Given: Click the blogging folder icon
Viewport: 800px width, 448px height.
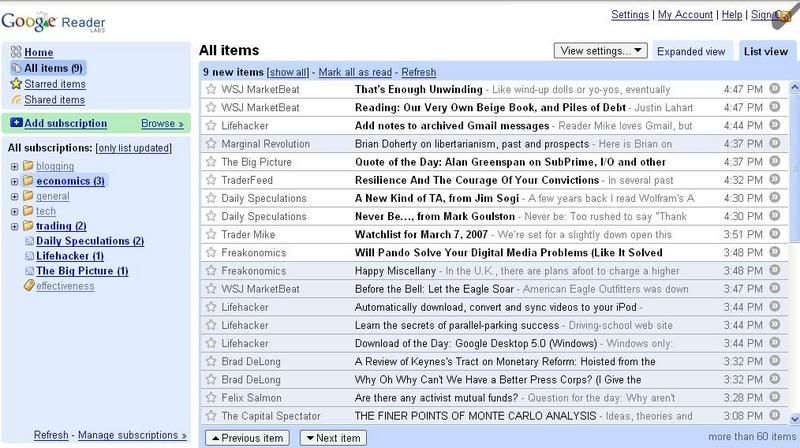Looking at the screenshot, I should pos(28,165).
